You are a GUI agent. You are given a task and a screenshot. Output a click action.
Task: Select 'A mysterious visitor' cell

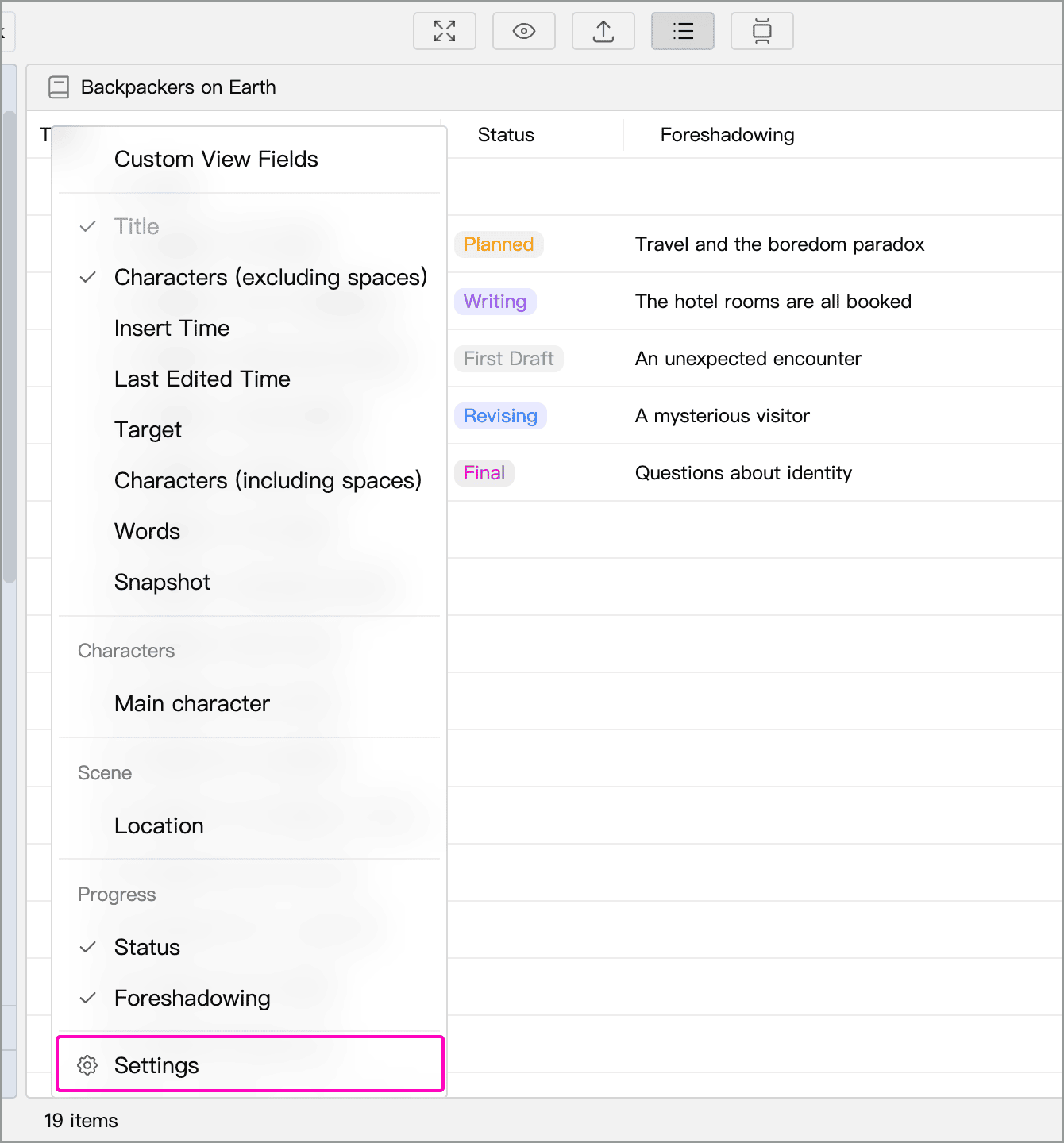[723, 416]
